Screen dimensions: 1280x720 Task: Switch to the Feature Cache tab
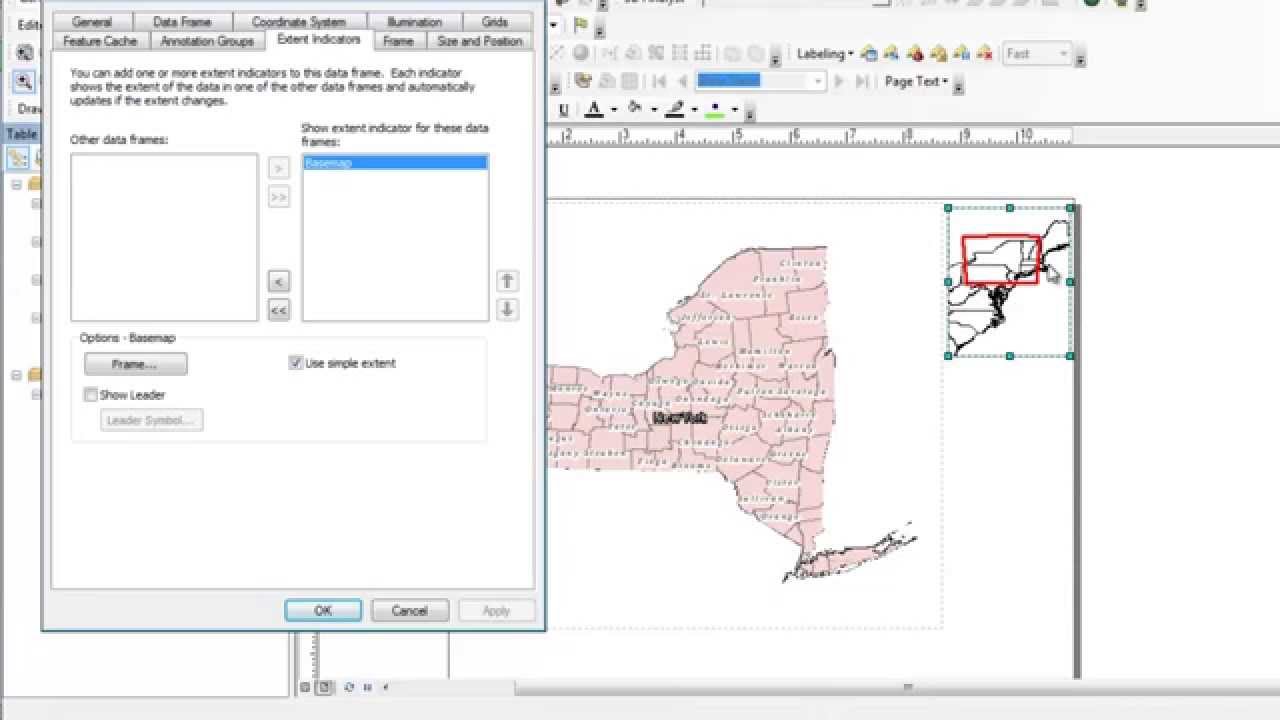click(x=100, y=41)
